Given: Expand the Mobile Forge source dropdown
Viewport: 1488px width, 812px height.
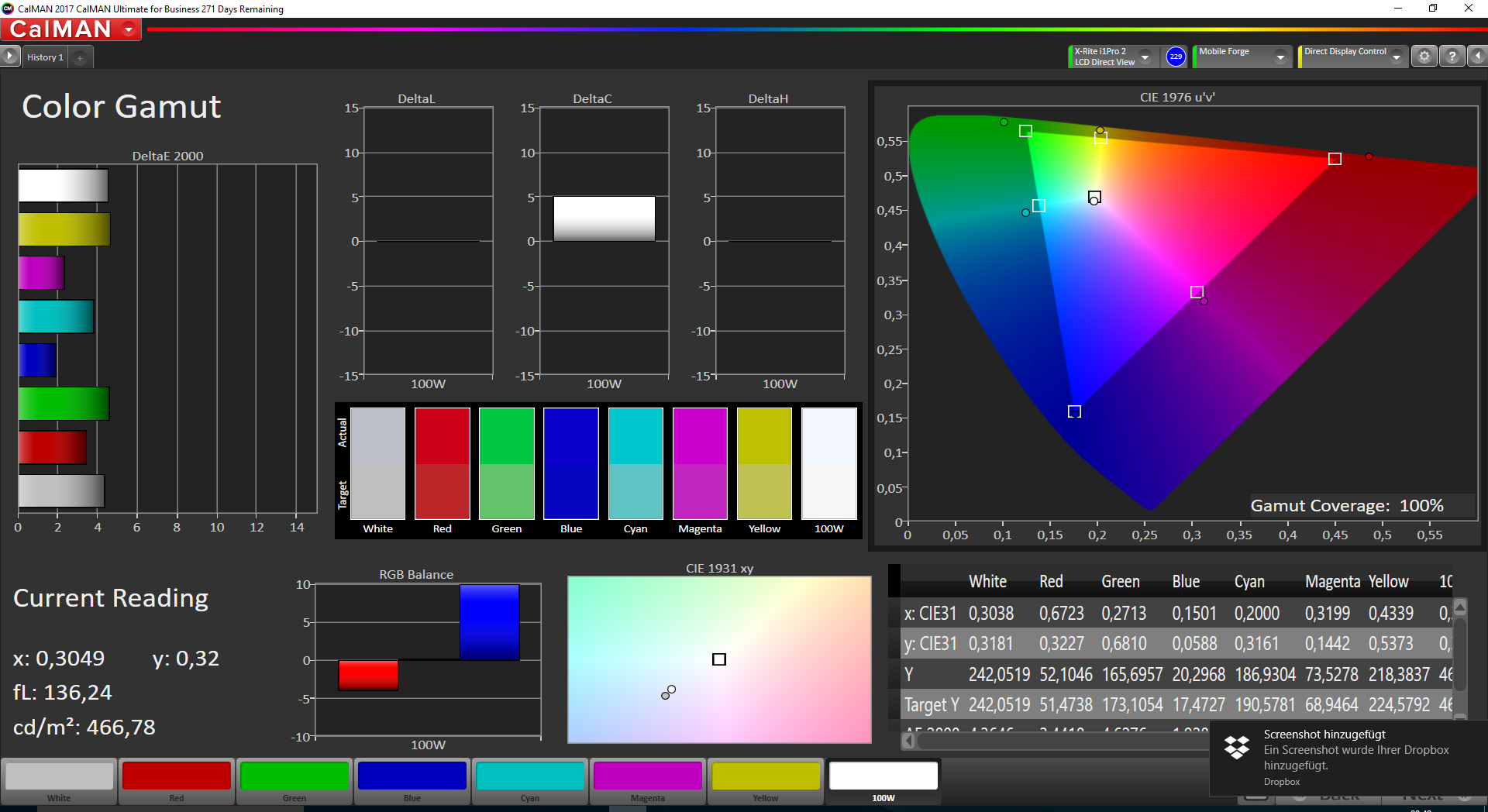Looking at the screenshot, I should pos(1280,57).
